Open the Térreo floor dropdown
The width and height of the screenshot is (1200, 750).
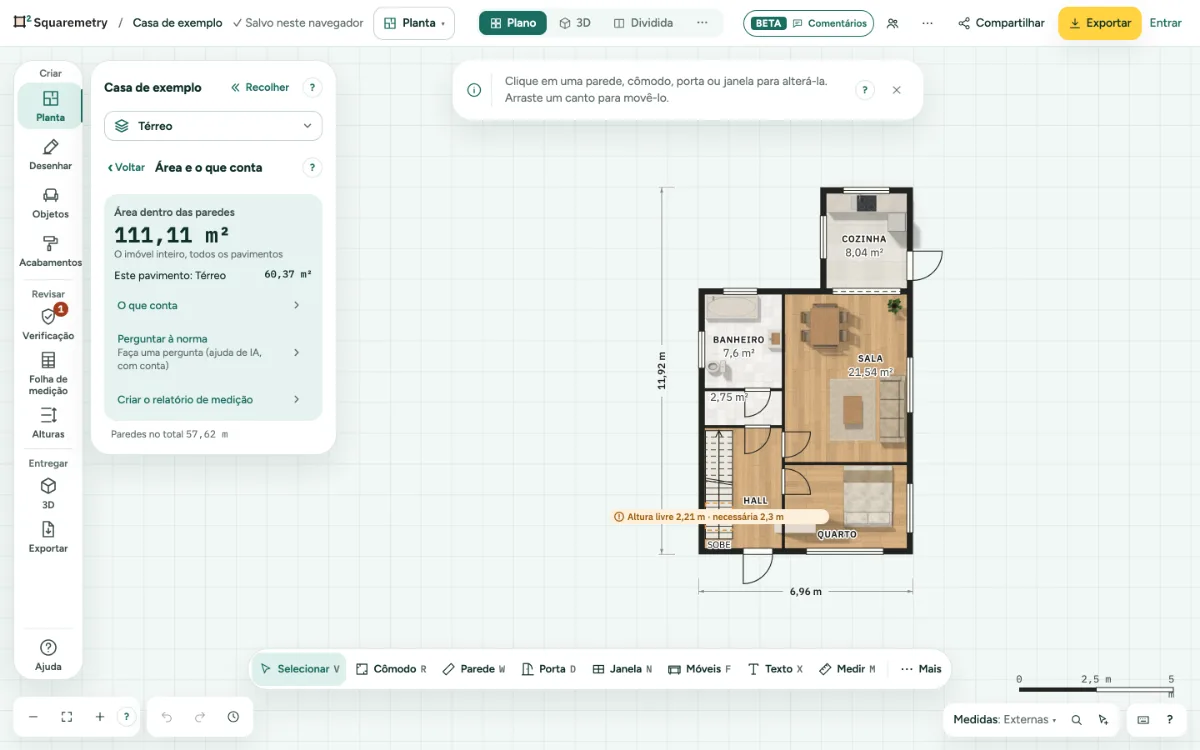click(213, 126)
